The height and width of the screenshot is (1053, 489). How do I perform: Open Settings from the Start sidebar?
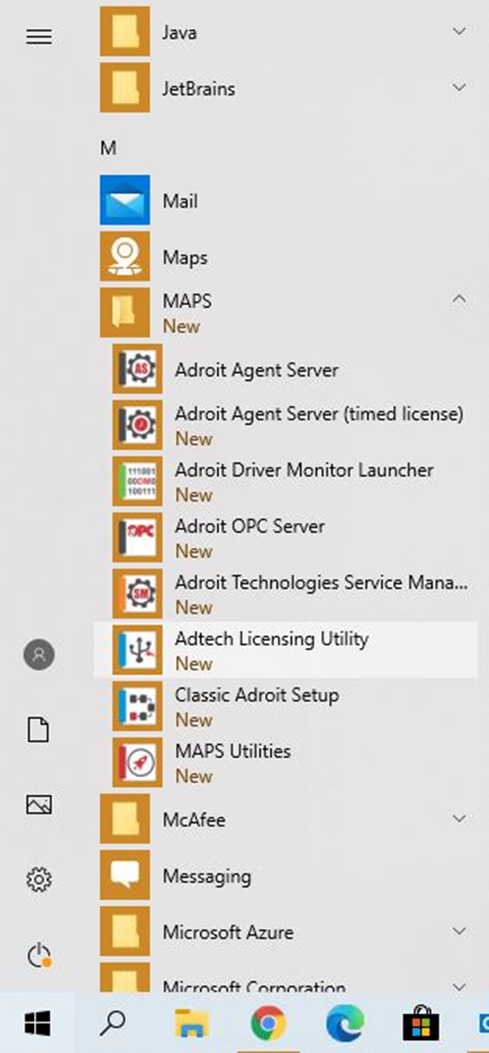39,879
